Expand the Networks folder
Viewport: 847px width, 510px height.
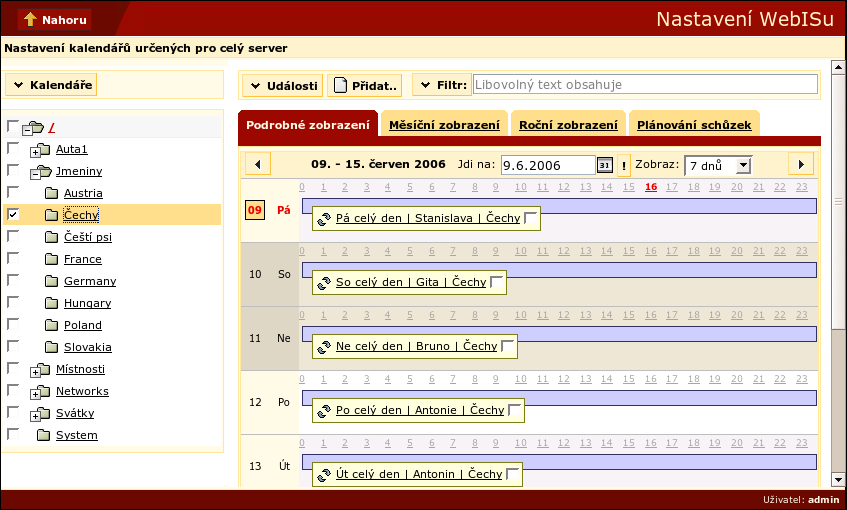(35, 394)
